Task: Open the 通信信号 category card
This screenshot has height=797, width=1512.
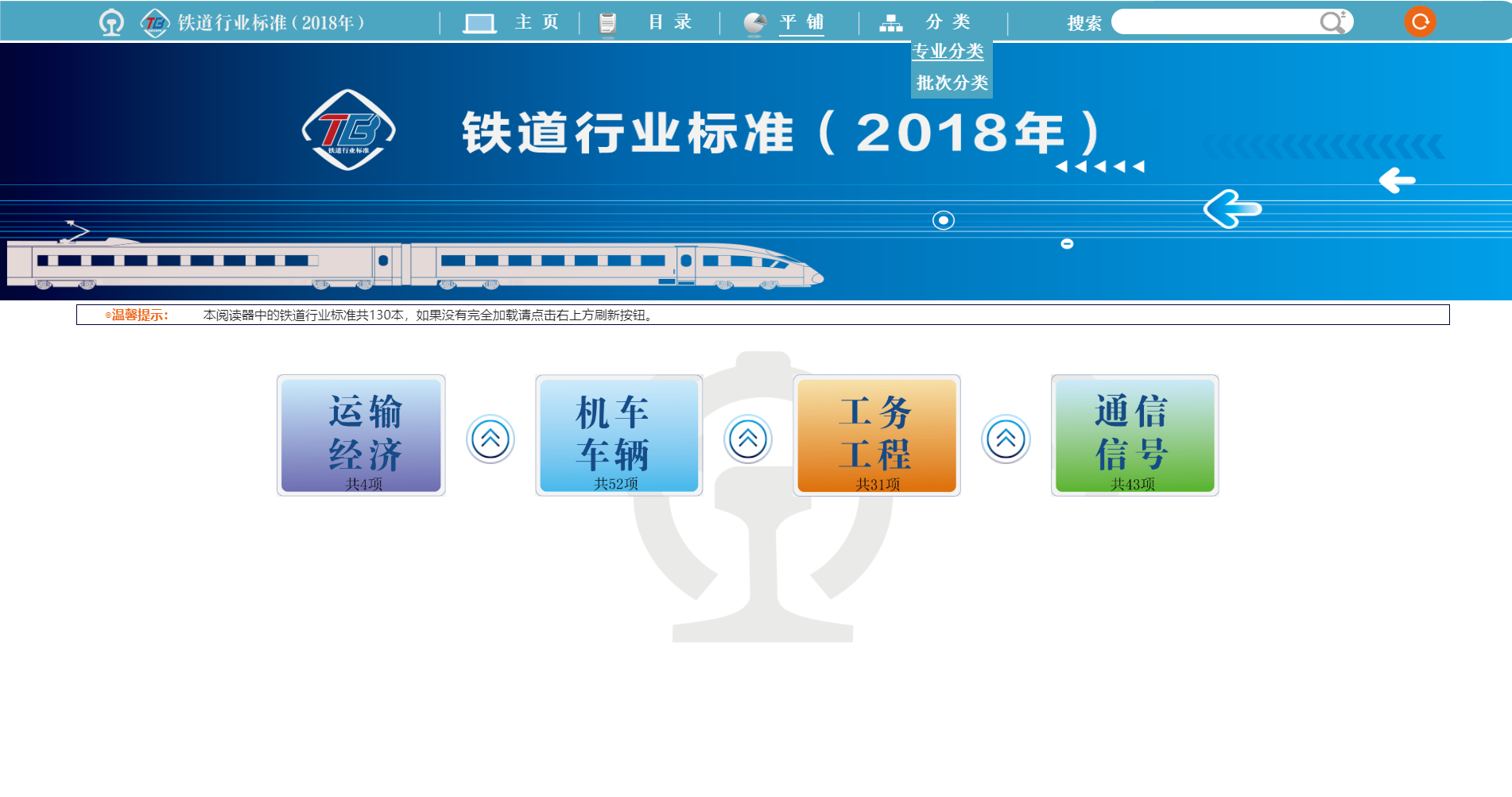Action: click(x=1134, y=435)
